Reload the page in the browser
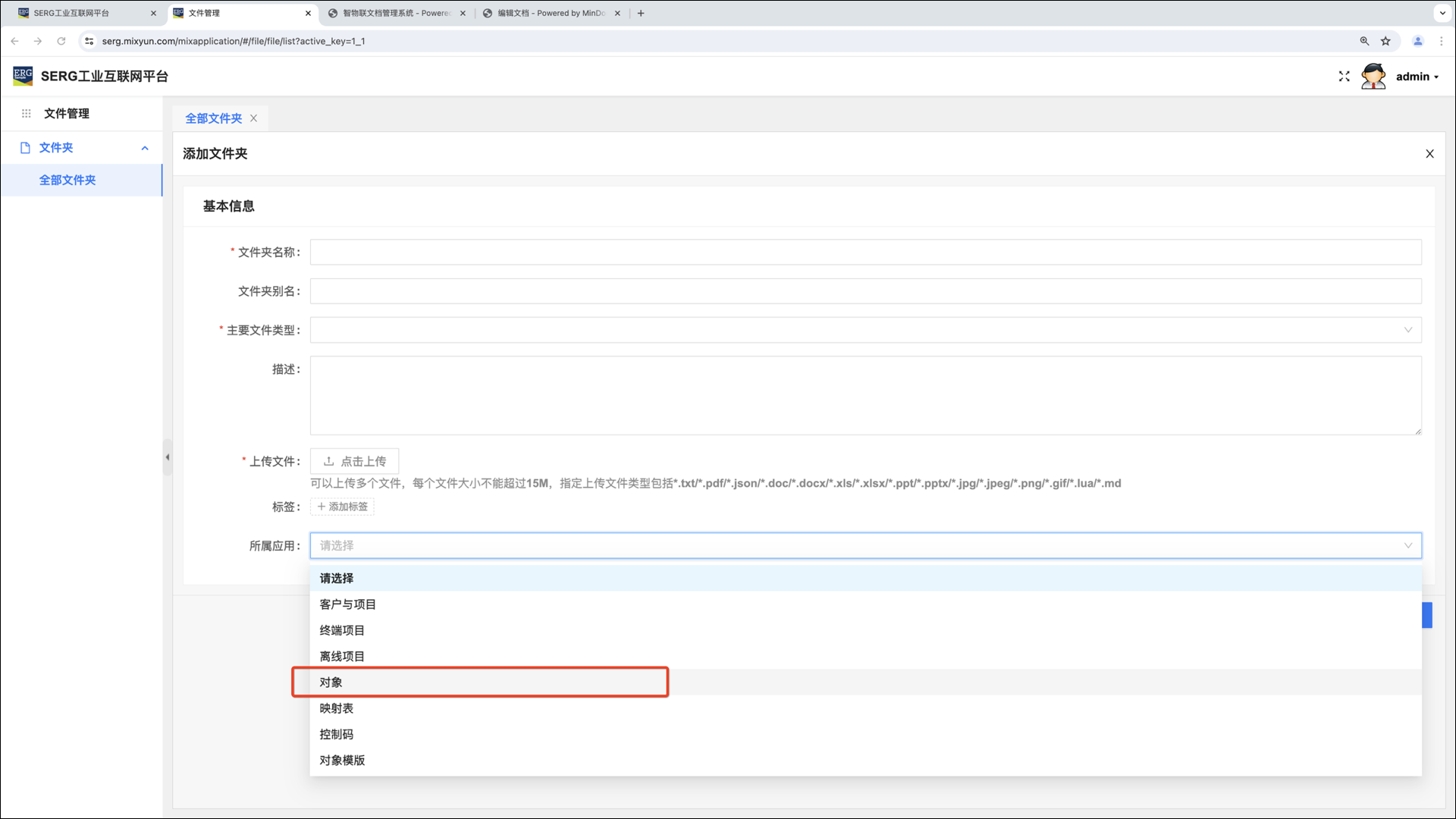Image resolution: width=1456 pixels, height=819 pixels. tap(61, 41)
